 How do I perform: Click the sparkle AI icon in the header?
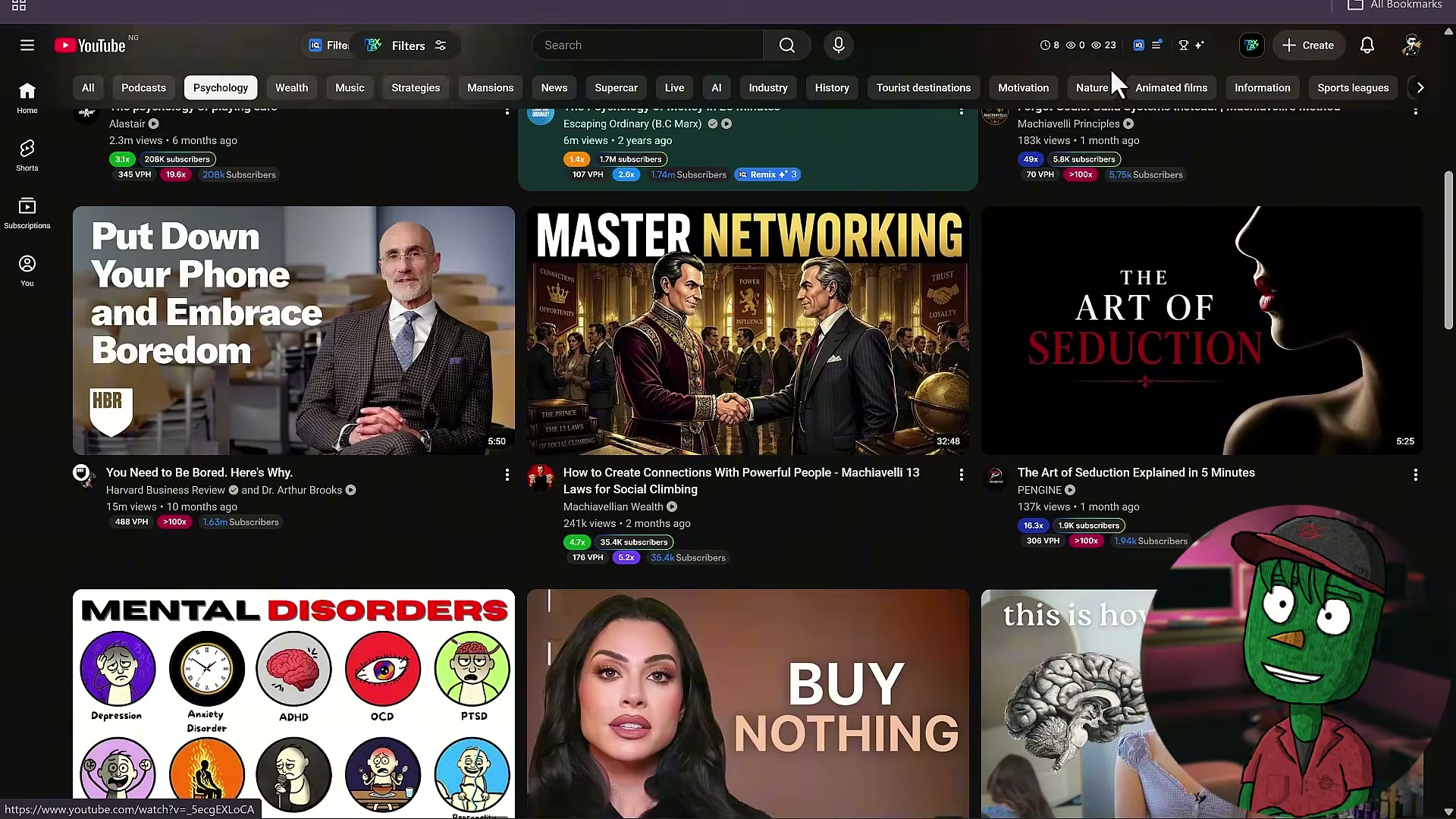tap(1200, 45)
